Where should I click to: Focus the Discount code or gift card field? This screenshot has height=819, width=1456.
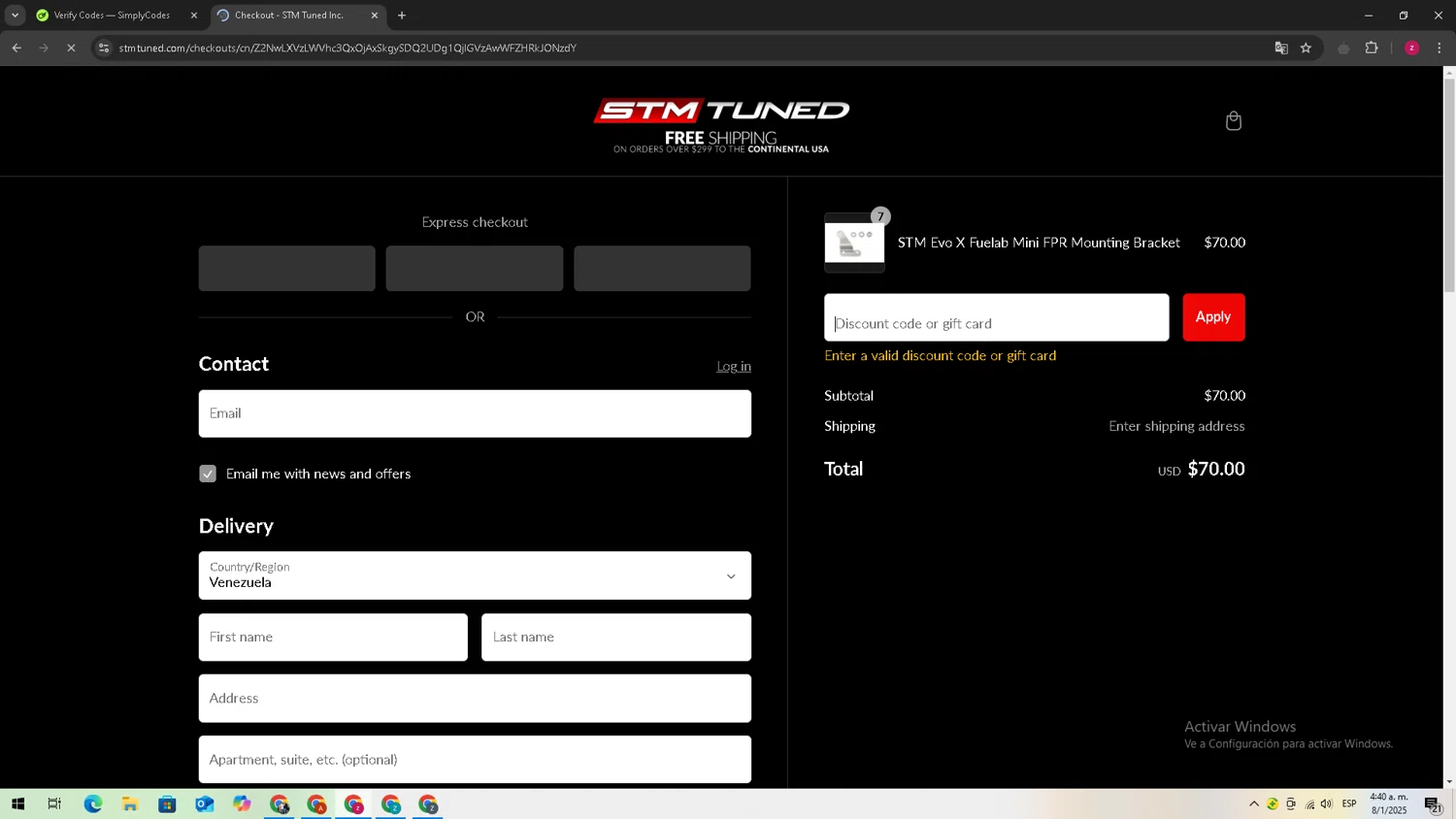[x=996, y=317]
